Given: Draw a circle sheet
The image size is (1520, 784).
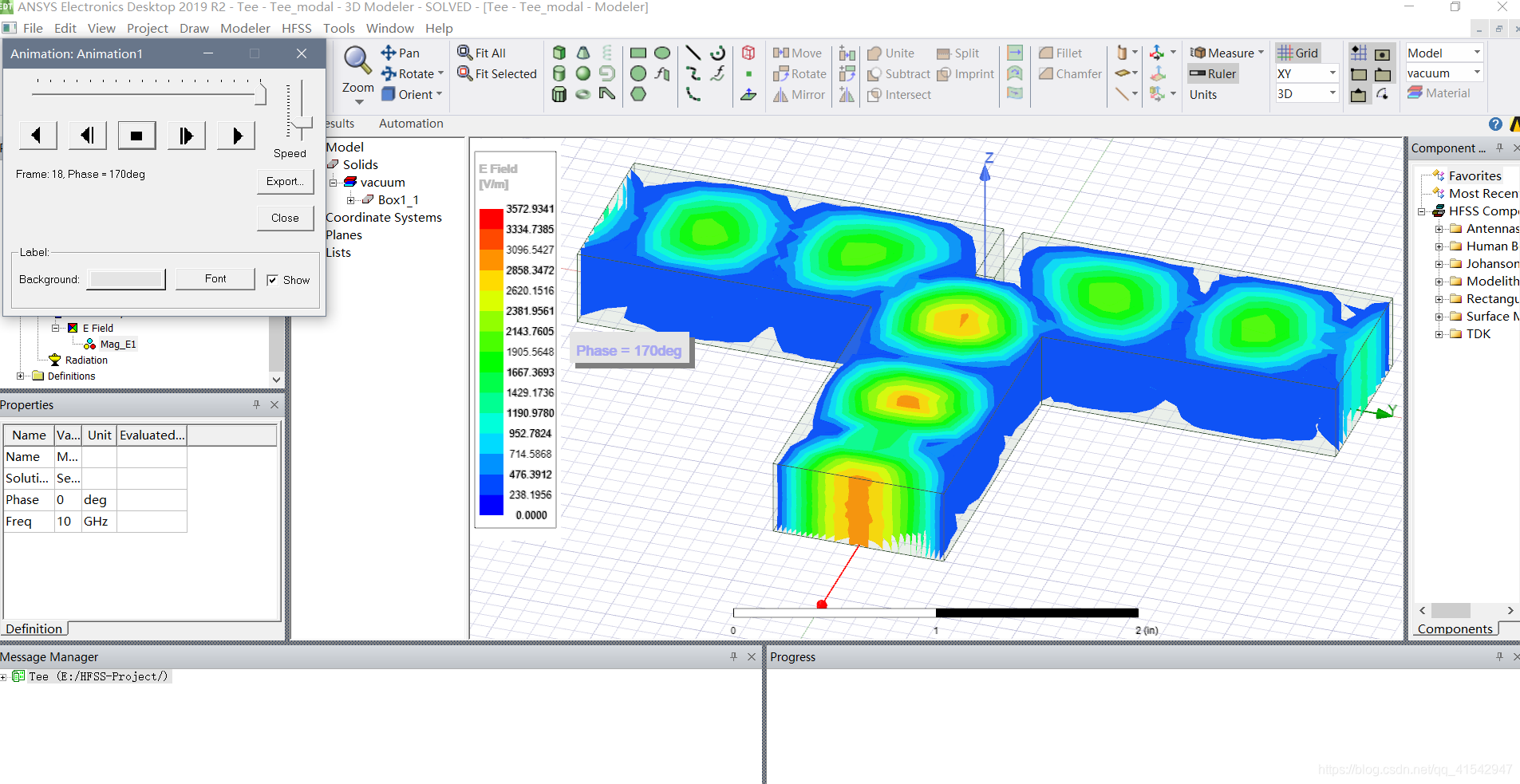Looking at the screenshot, I should click(x=638, y=73).
